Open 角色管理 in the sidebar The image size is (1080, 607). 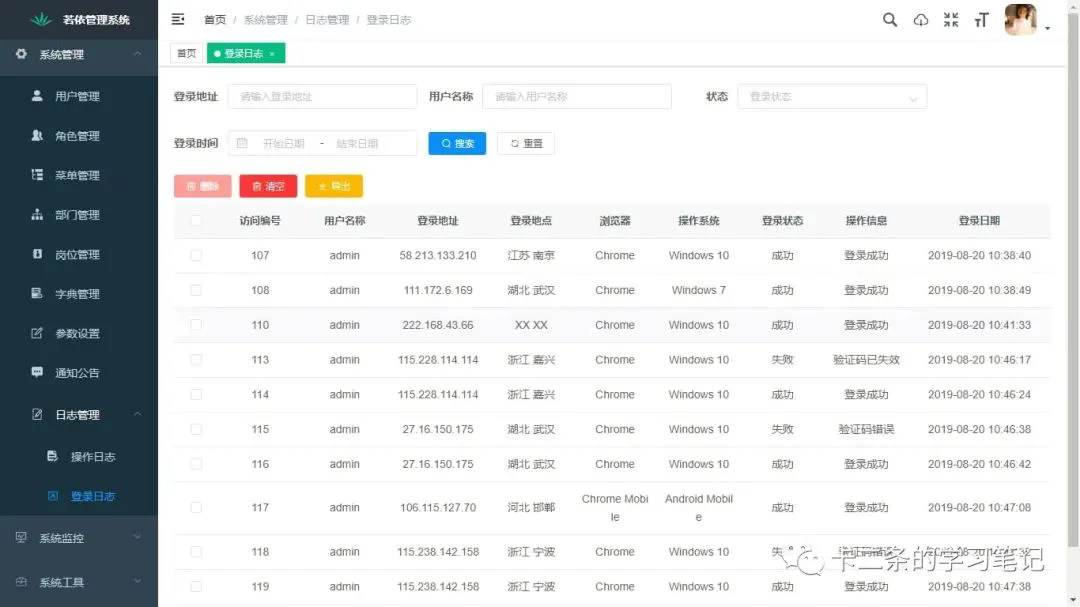(x=79, y=136)
